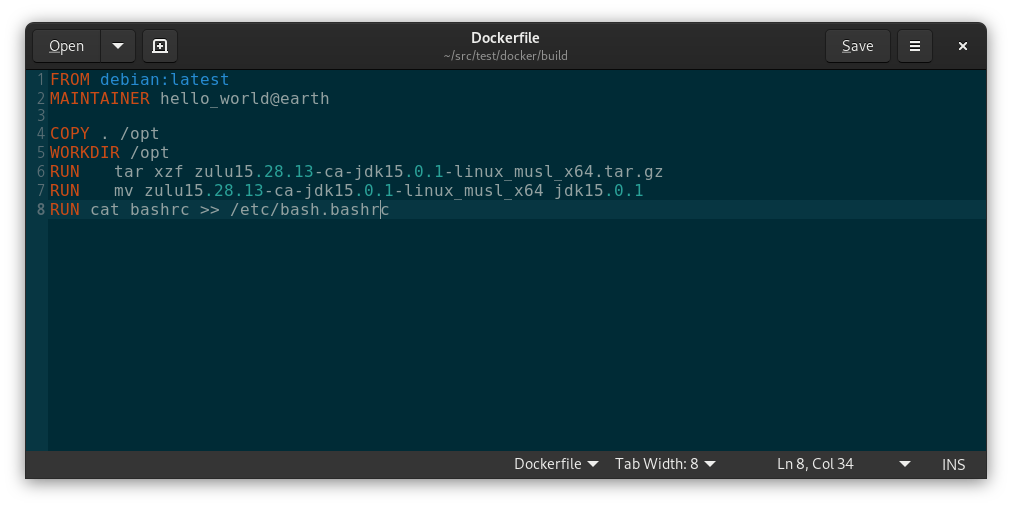
Task: Expand the recent files dropdown arrow
Action: tap(117, 46)
